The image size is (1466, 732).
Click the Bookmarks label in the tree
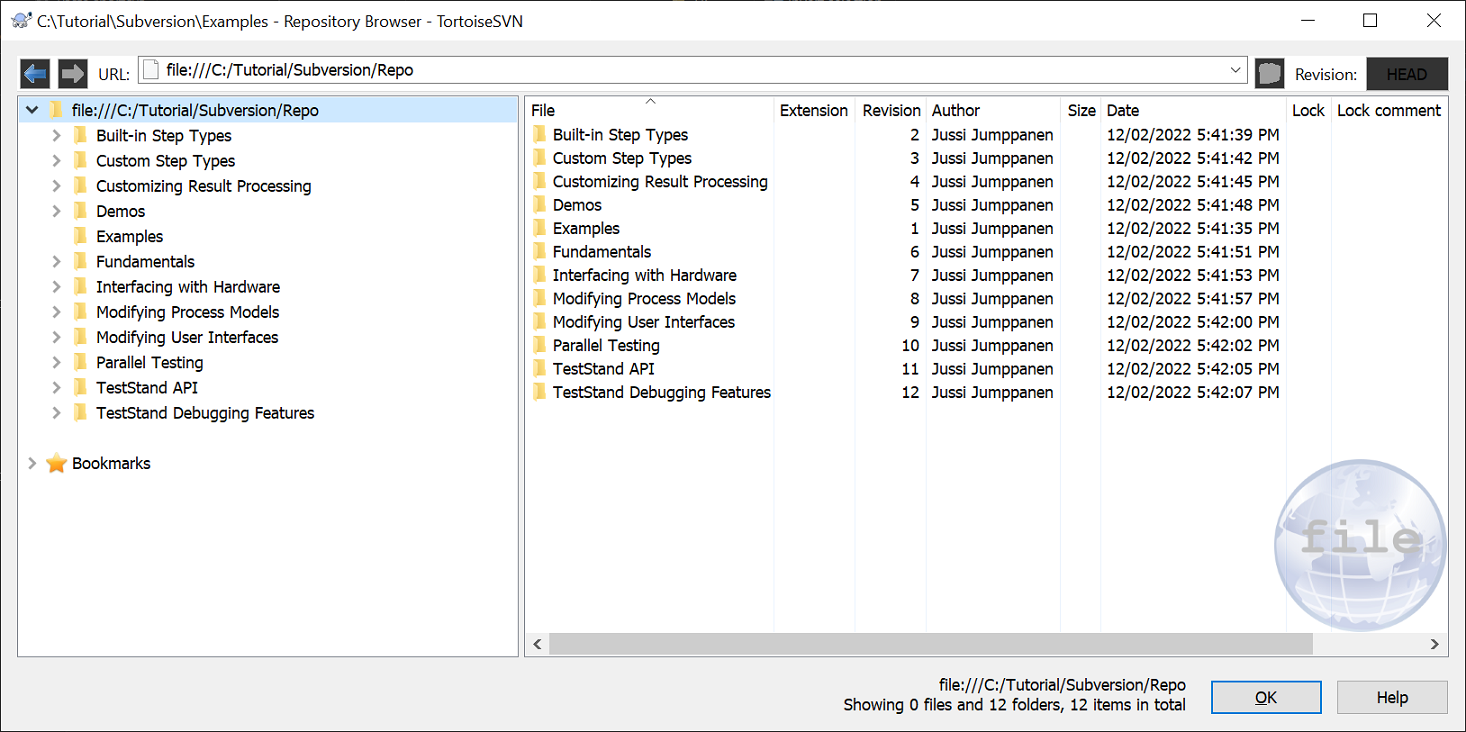click(x=111, y=463)
